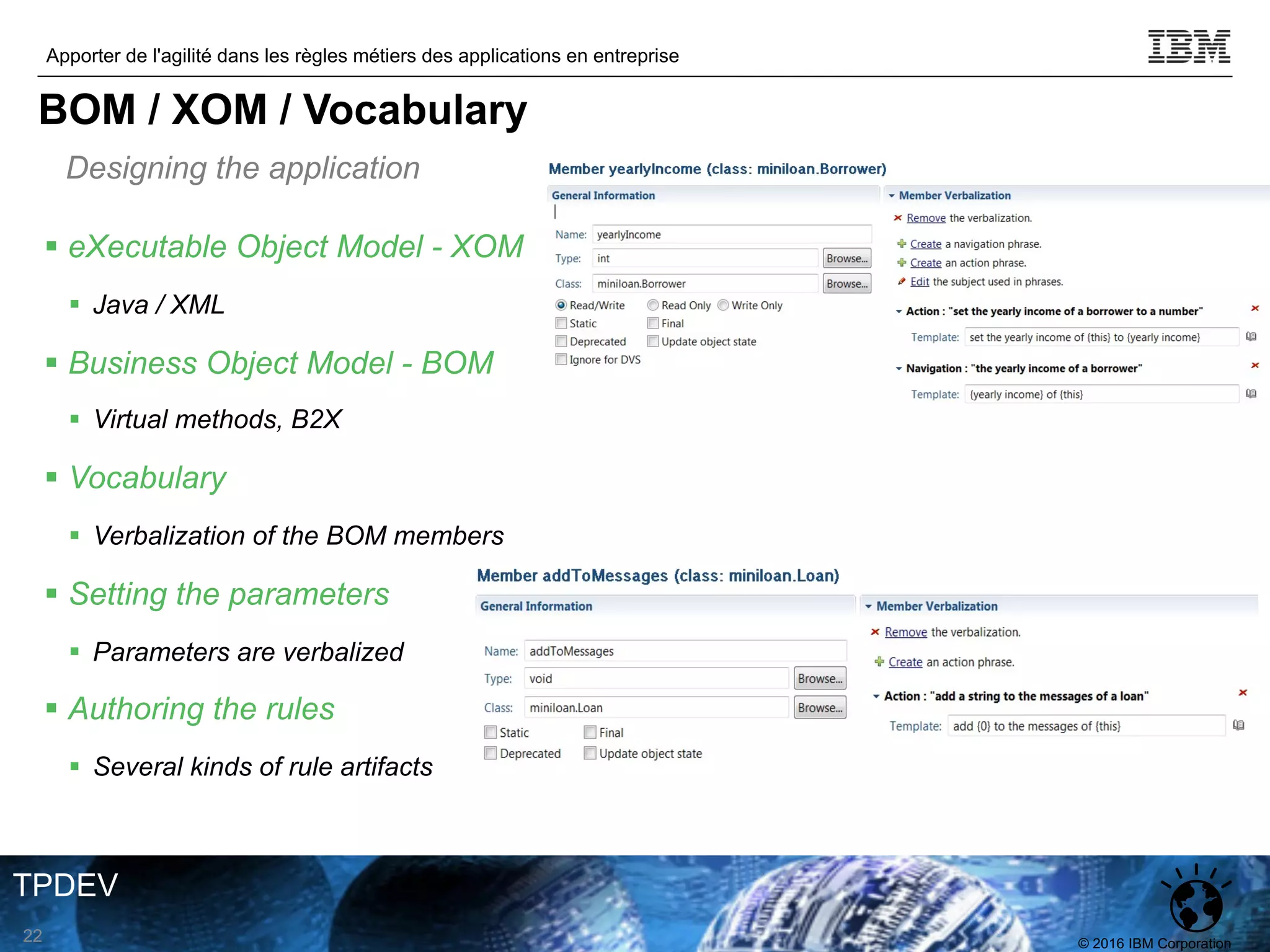Image resolution: width=1270 pixels, height=952 pixels.
Task: Delete the 'add a string to the messages' action with its red X
Action: (x=1243, y=692)
